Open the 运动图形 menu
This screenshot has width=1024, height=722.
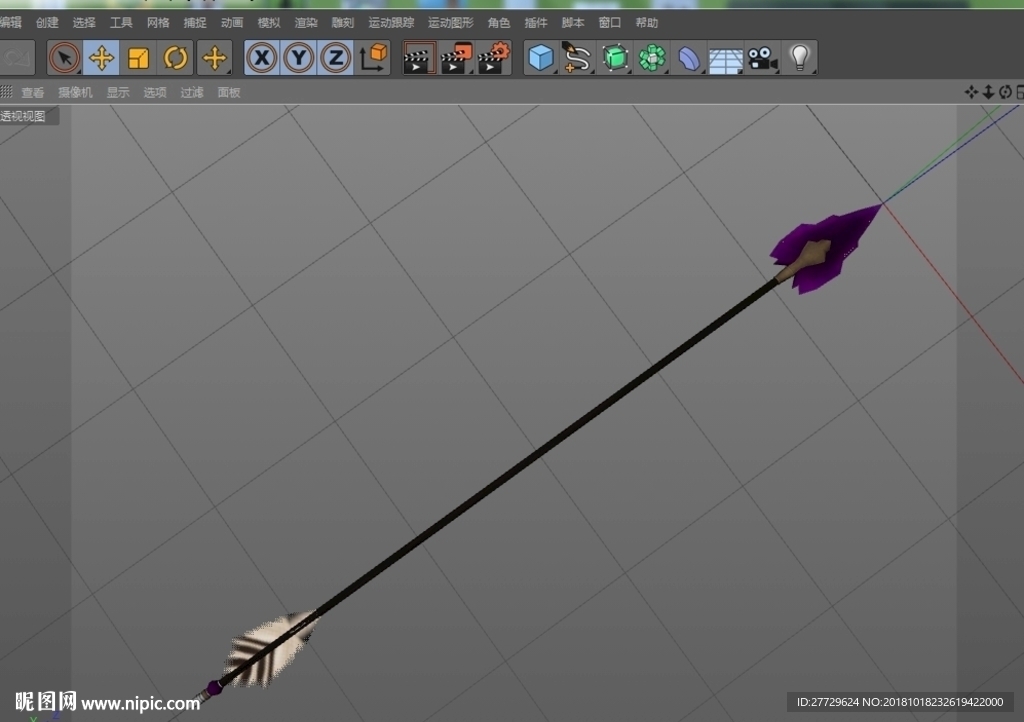click(451, 23)
